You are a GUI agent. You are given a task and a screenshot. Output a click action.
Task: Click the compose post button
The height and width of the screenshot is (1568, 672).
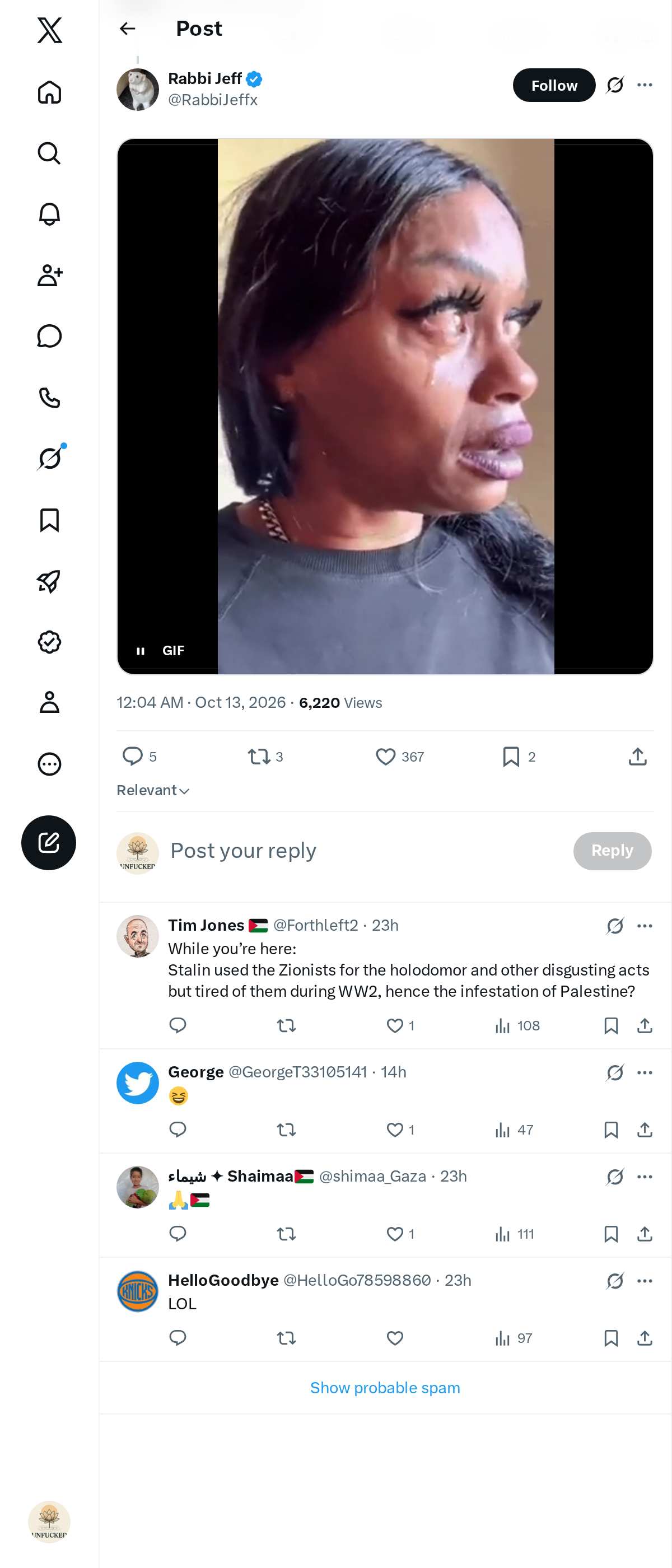[49, 842]
